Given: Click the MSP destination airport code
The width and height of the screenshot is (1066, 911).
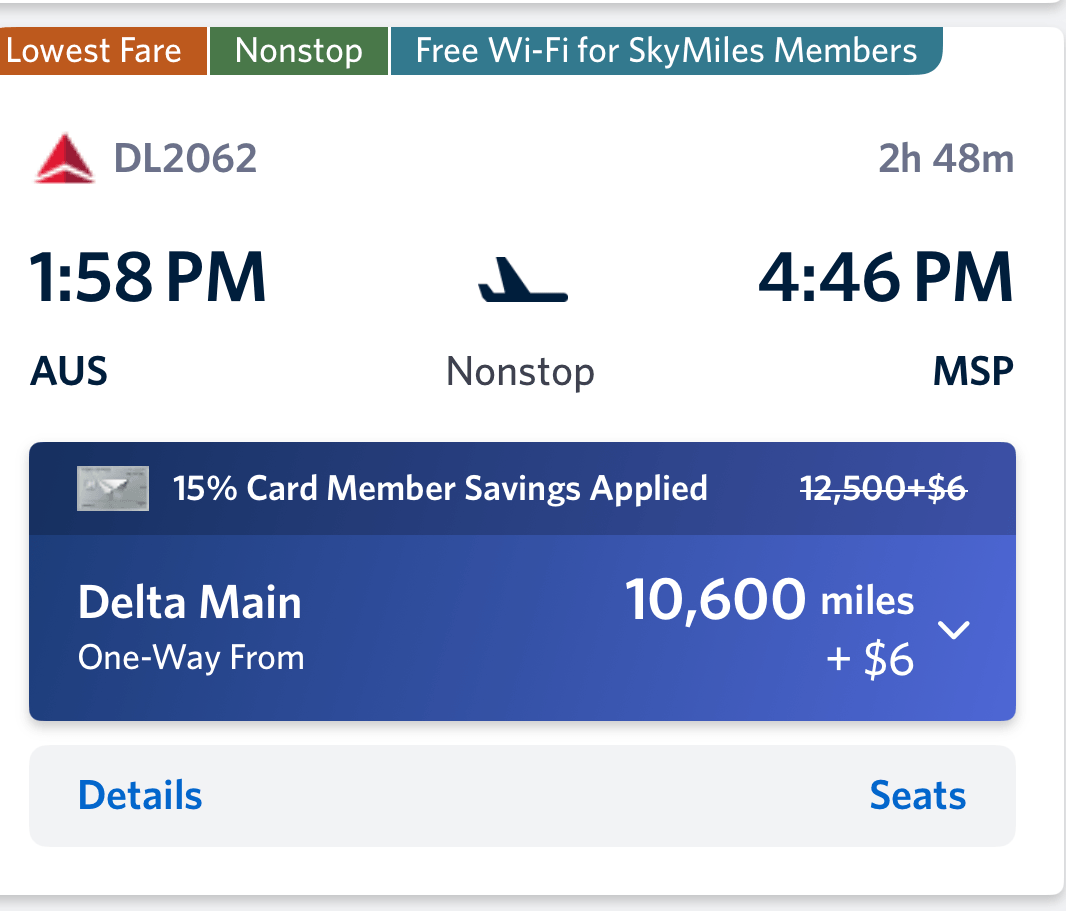Looking at the screenshot, I should 973,371.
